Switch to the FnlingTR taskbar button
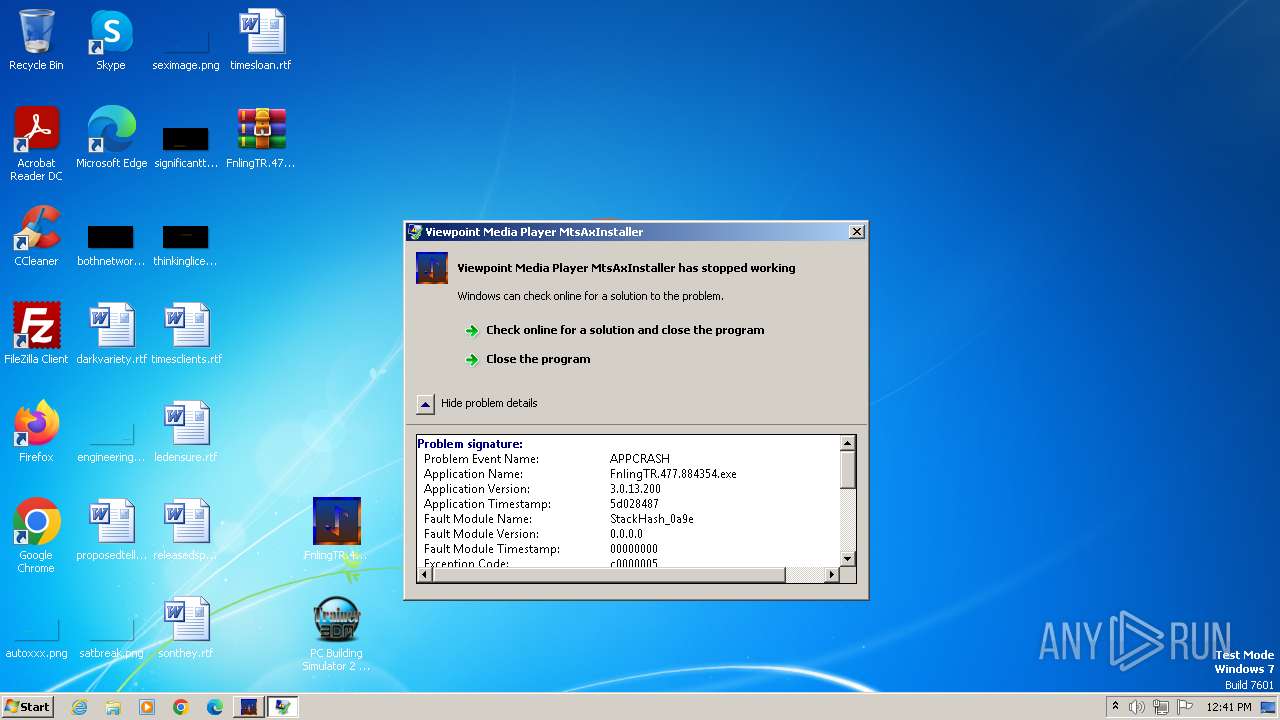 pos(248,707)
